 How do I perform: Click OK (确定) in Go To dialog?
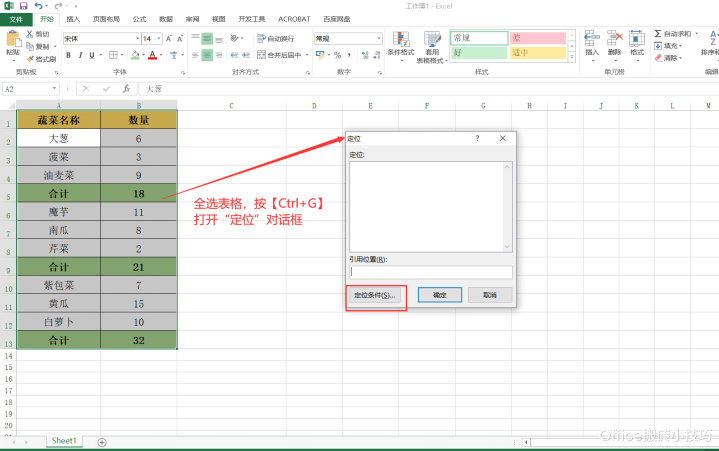pos(440,295)
